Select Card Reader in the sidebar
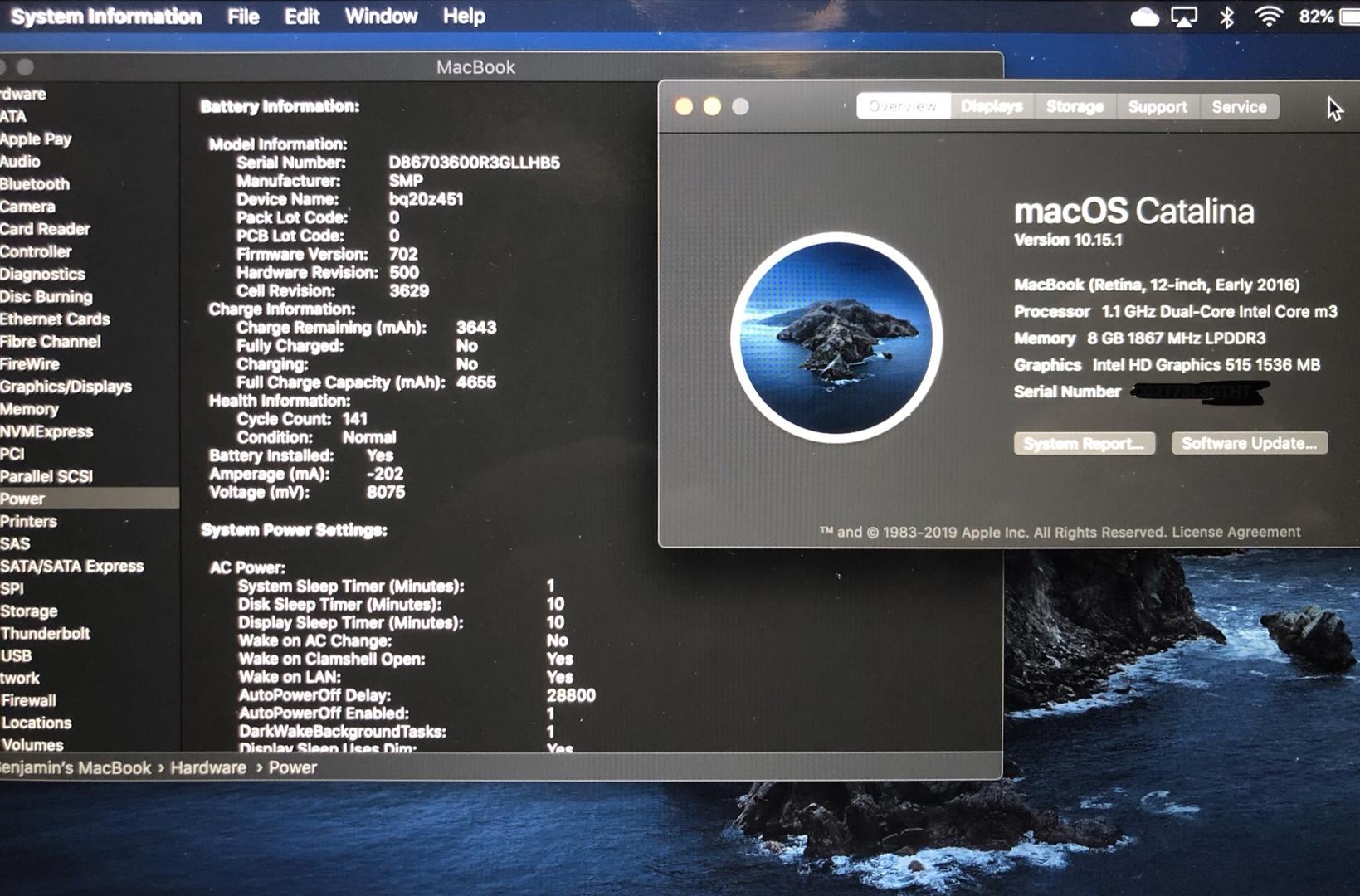 pyautogui.click(x=45, y=228)
